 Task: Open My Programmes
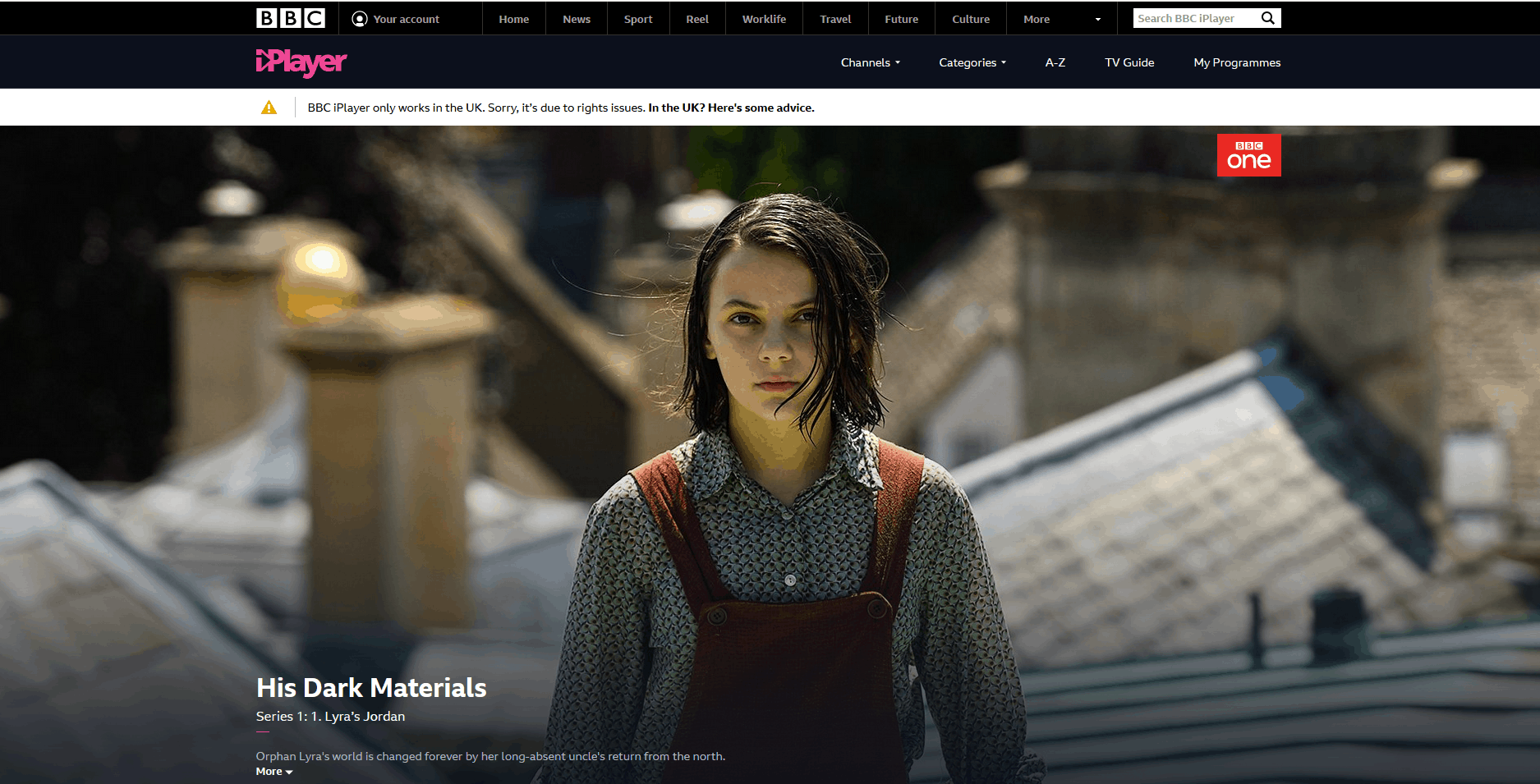click(x=1236, y=62)
